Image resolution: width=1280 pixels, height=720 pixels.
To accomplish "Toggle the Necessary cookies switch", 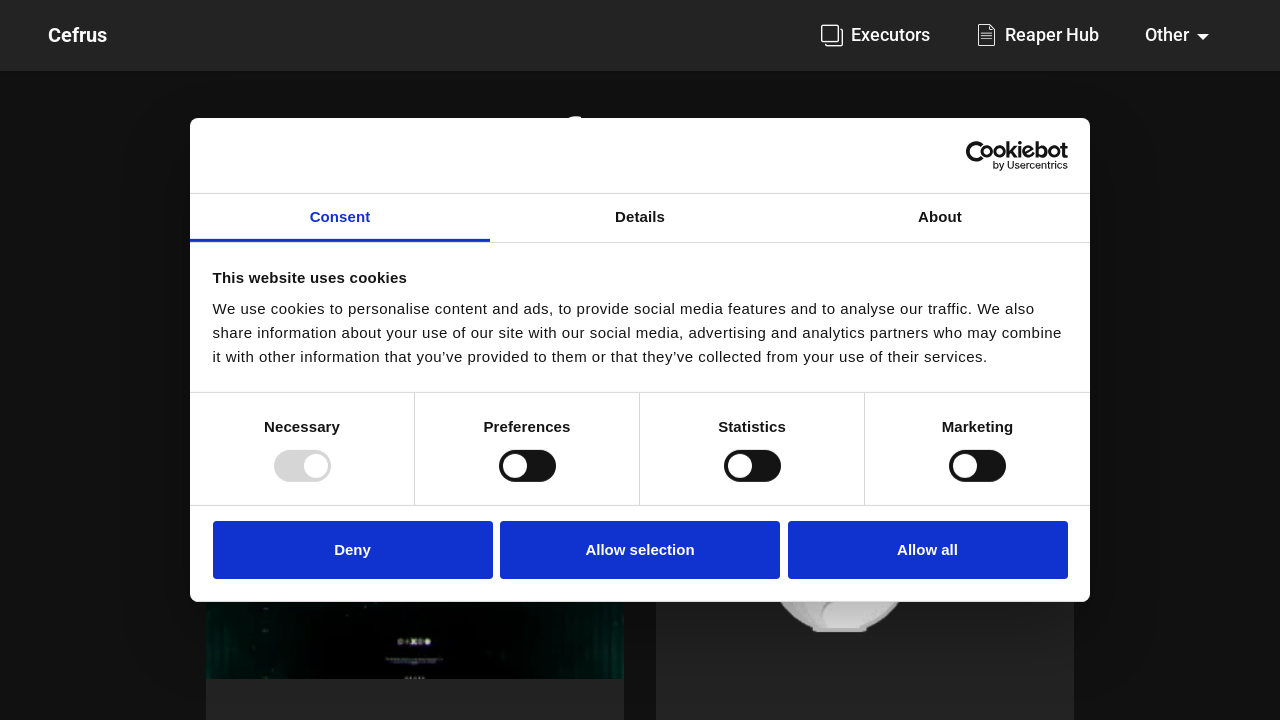I will tap(302, 466).
